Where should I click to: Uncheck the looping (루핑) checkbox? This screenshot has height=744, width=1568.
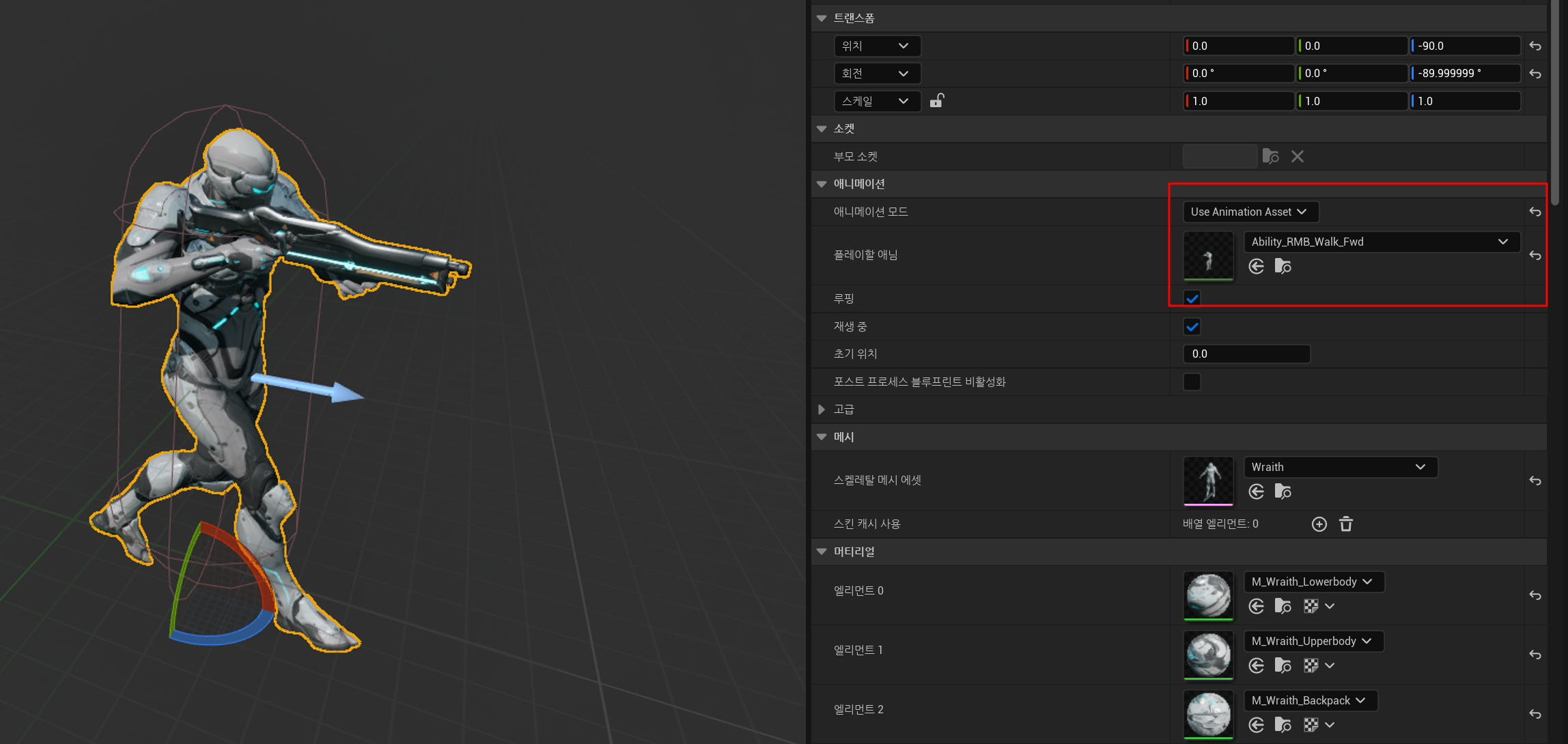click(1192, 298)
